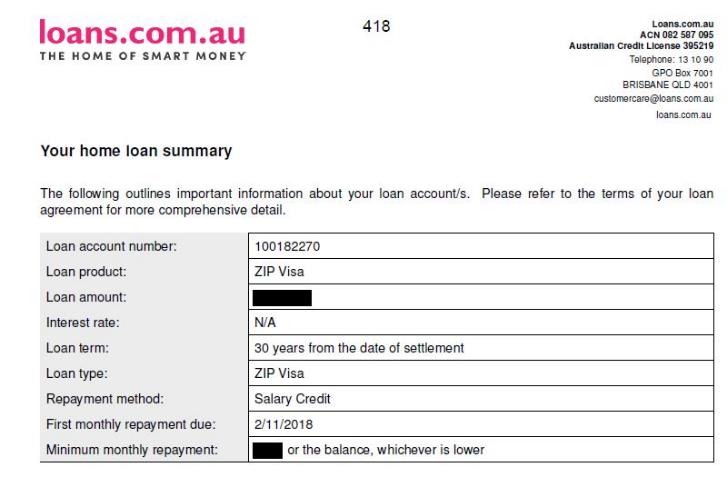Viewport: 727px width, 477px height.
Task: Click THE HOME OF SMART MONEY tagline
Action: [142, 56]
